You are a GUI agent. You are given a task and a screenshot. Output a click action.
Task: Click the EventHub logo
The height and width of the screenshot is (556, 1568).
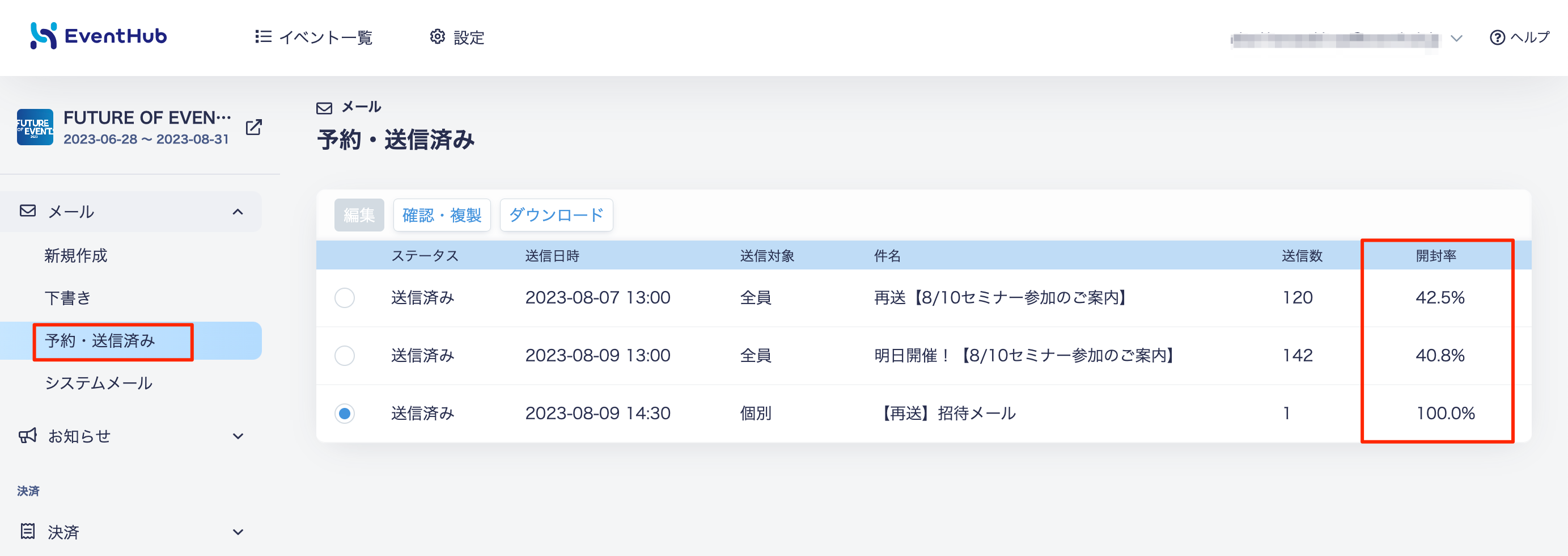98,36
